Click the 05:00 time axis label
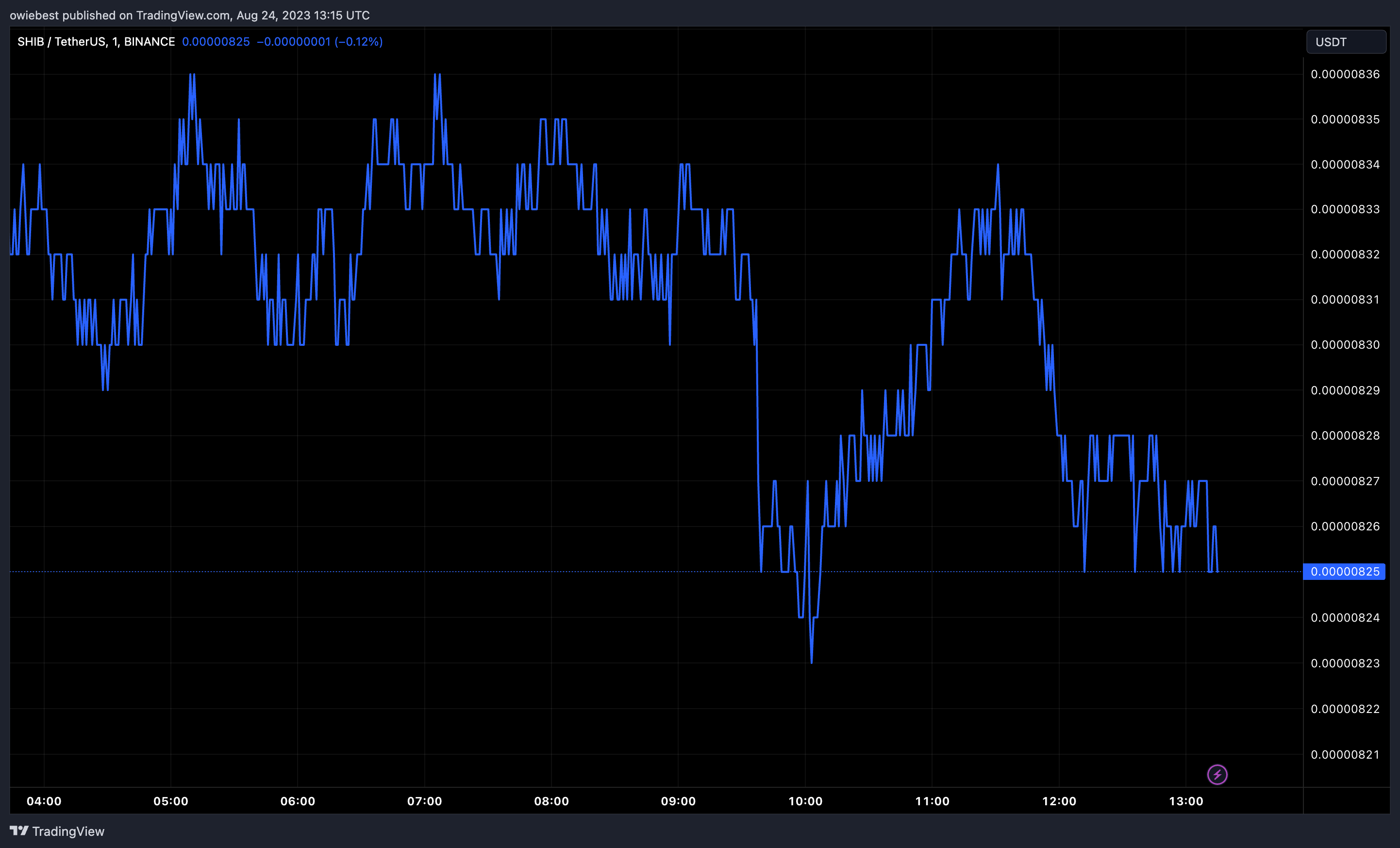The width and height of the screenshot is (1400, 848). 170,801
